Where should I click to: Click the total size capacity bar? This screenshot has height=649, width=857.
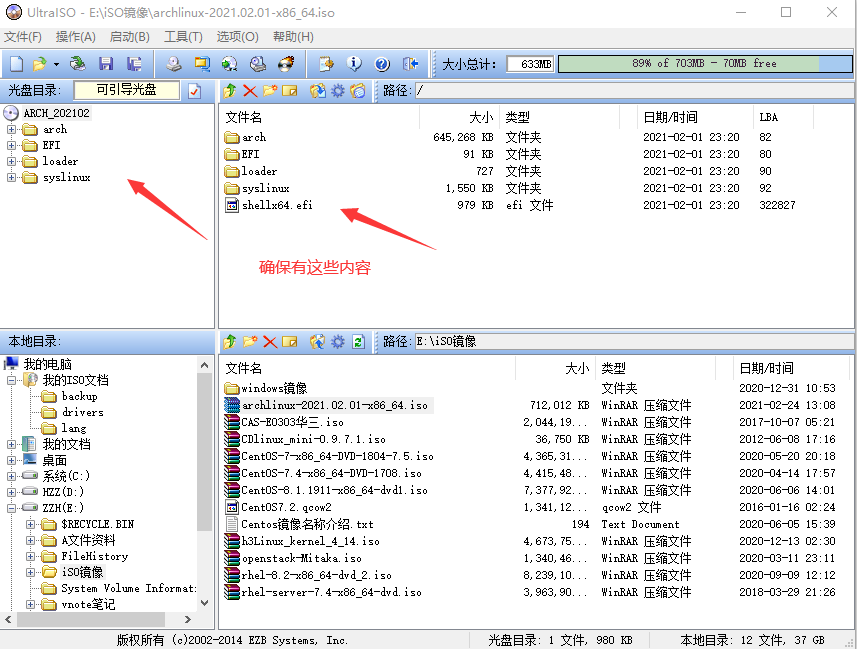click(705, 63)
